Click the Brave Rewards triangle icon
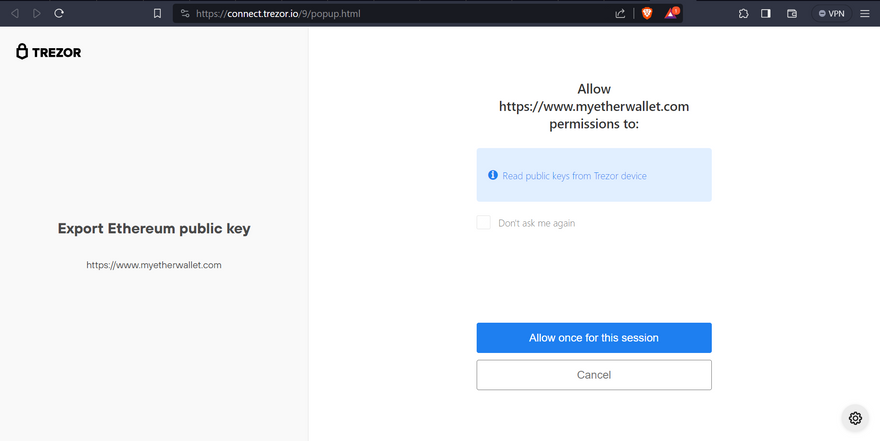Viewport: 880px width, 441px height. click(x=672, y=13)
